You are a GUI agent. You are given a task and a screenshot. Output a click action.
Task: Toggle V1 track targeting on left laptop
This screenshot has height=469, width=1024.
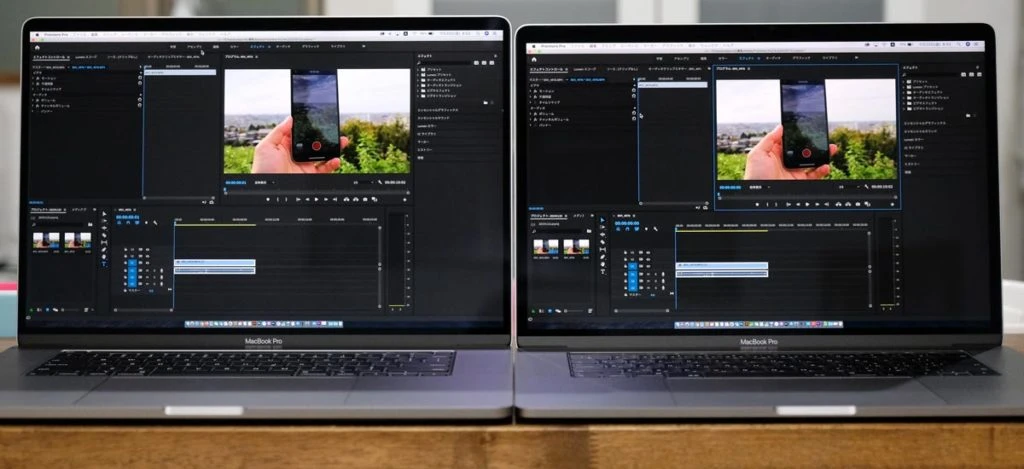coord(132,263)
